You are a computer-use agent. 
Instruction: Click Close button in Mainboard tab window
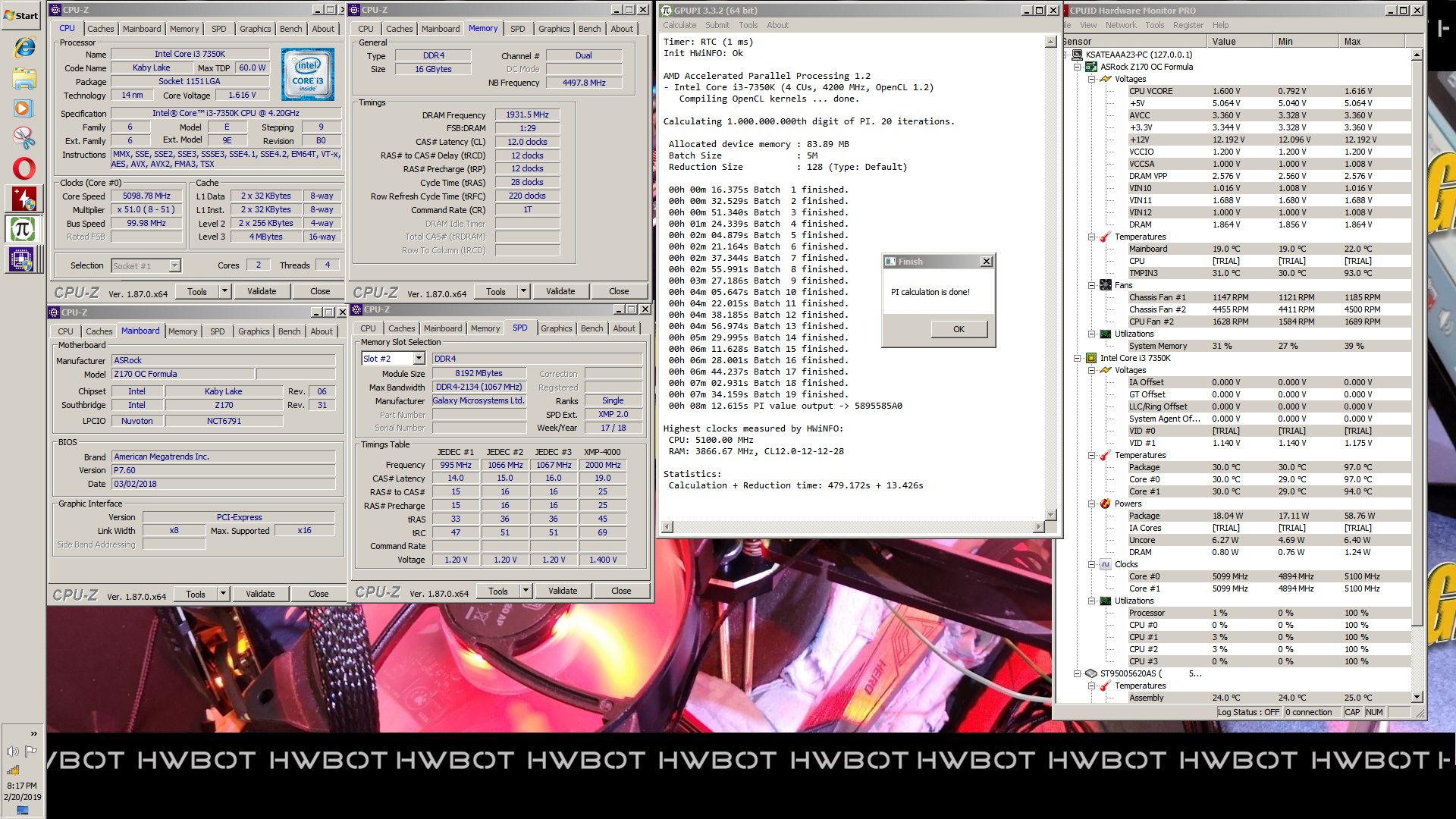point(318,594)
